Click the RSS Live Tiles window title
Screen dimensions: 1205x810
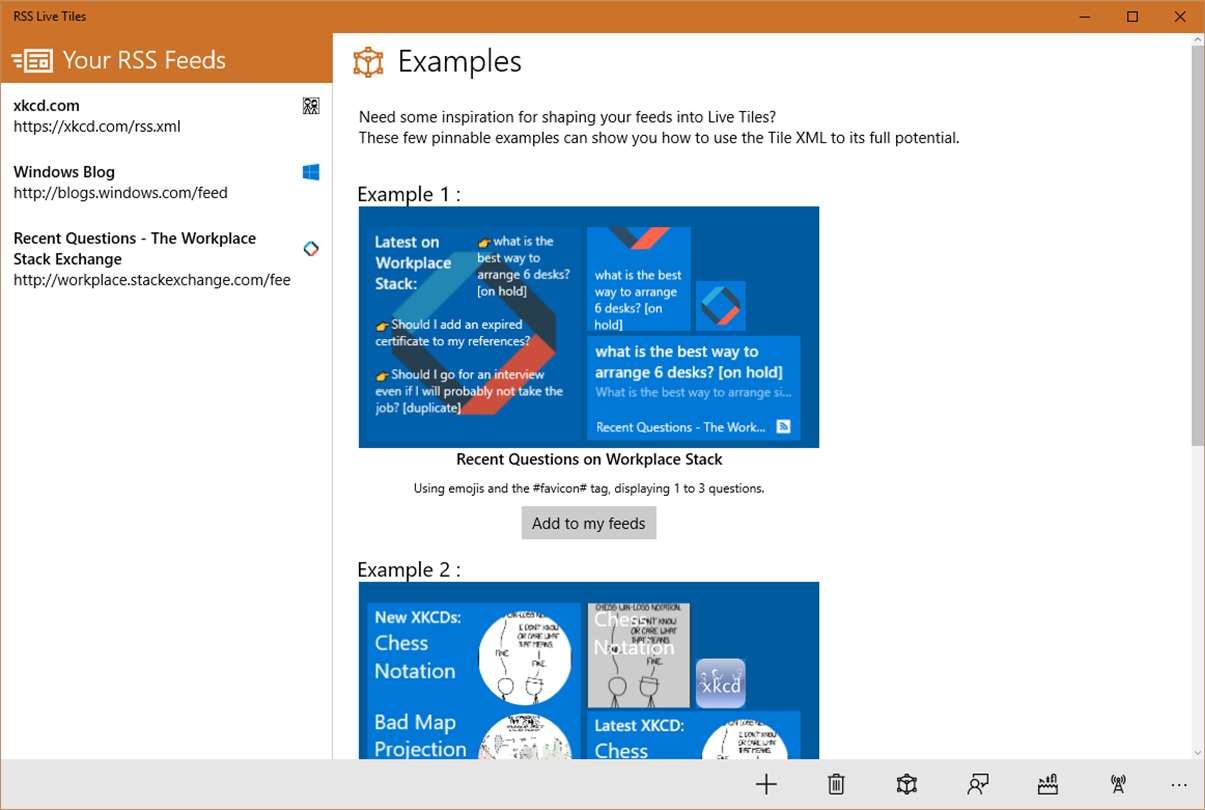click(50, 16)
